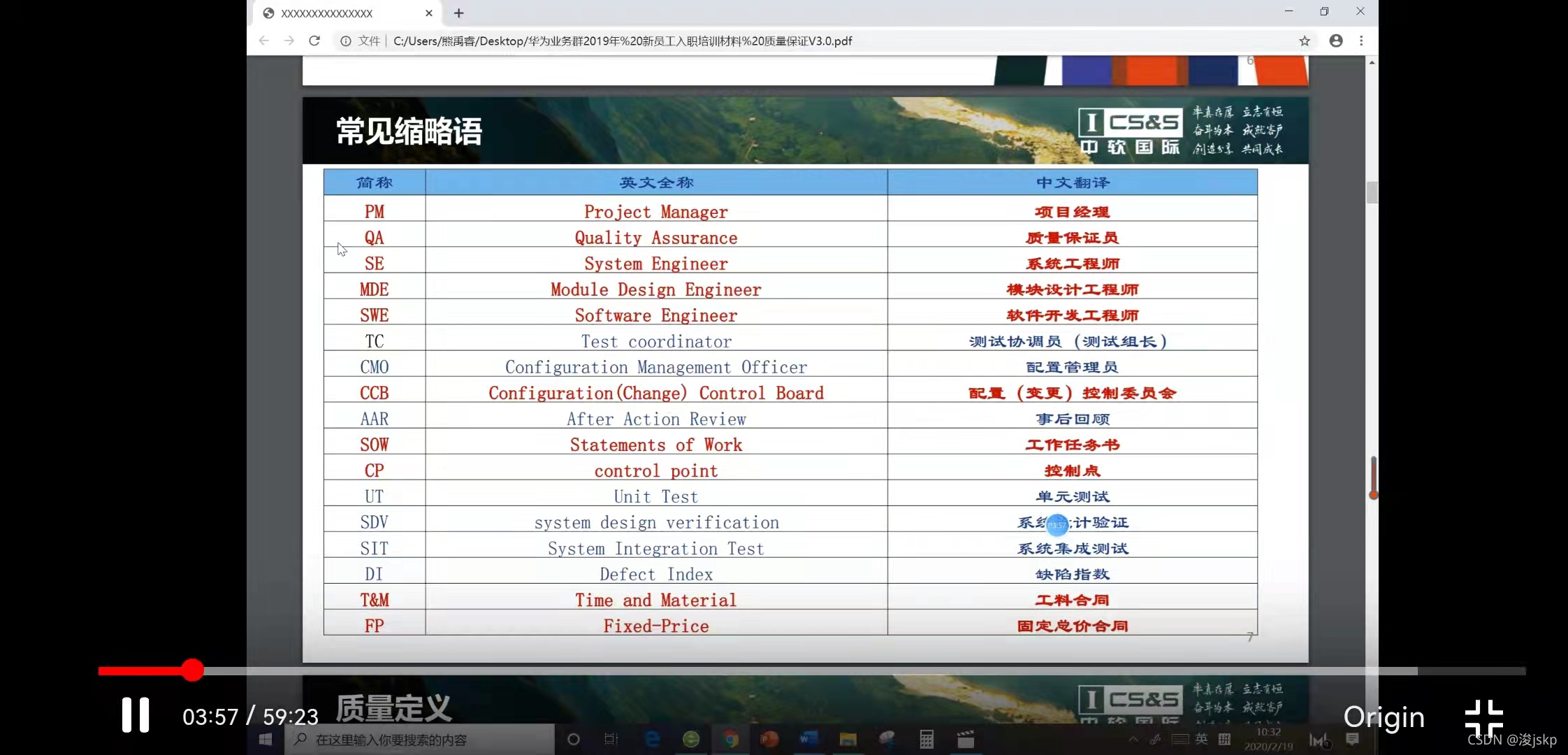
Task: Click the red video progress handle
Action: (192, 670)
